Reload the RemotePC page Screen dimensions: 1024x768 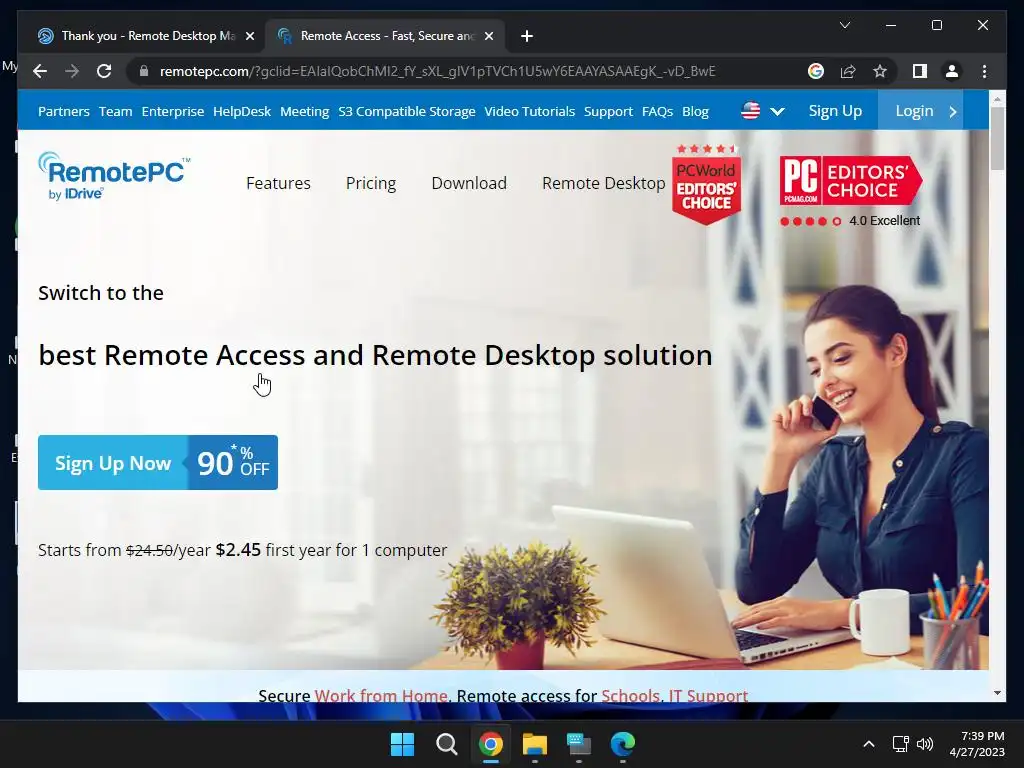(x=104, y=71)
